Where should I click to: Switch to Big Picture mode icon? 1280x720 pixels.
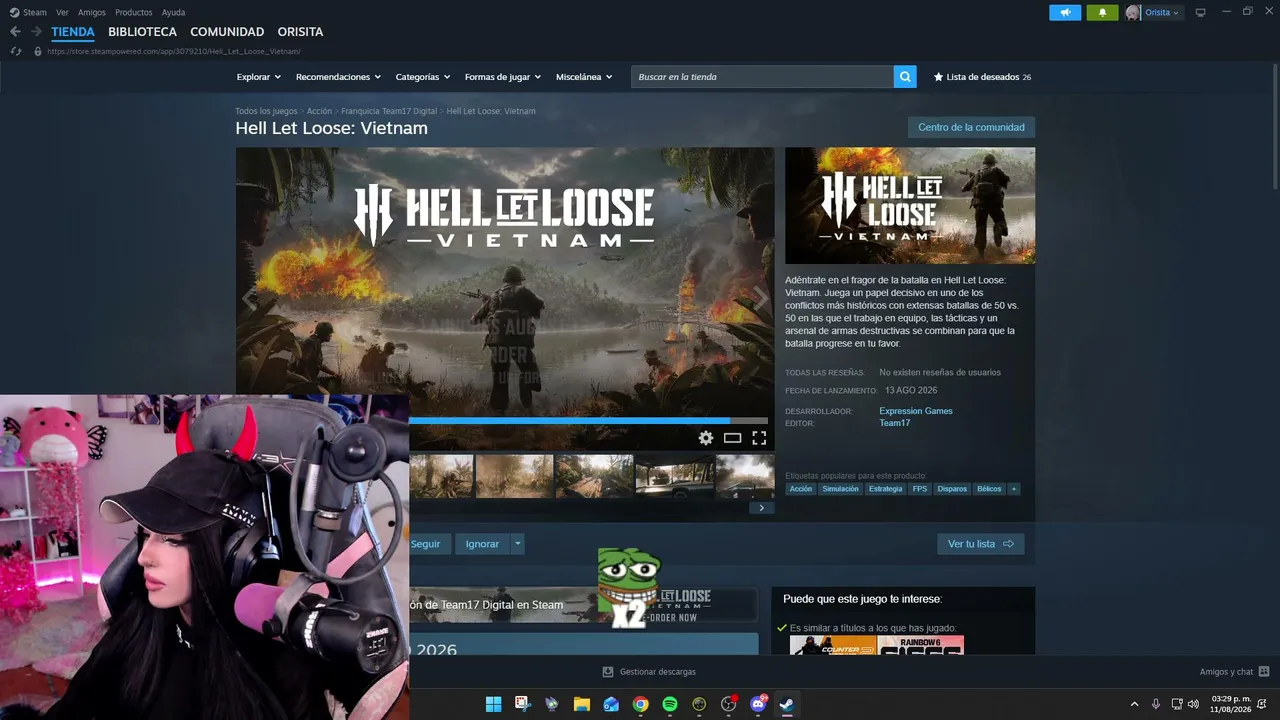(x=1200, y=13)
